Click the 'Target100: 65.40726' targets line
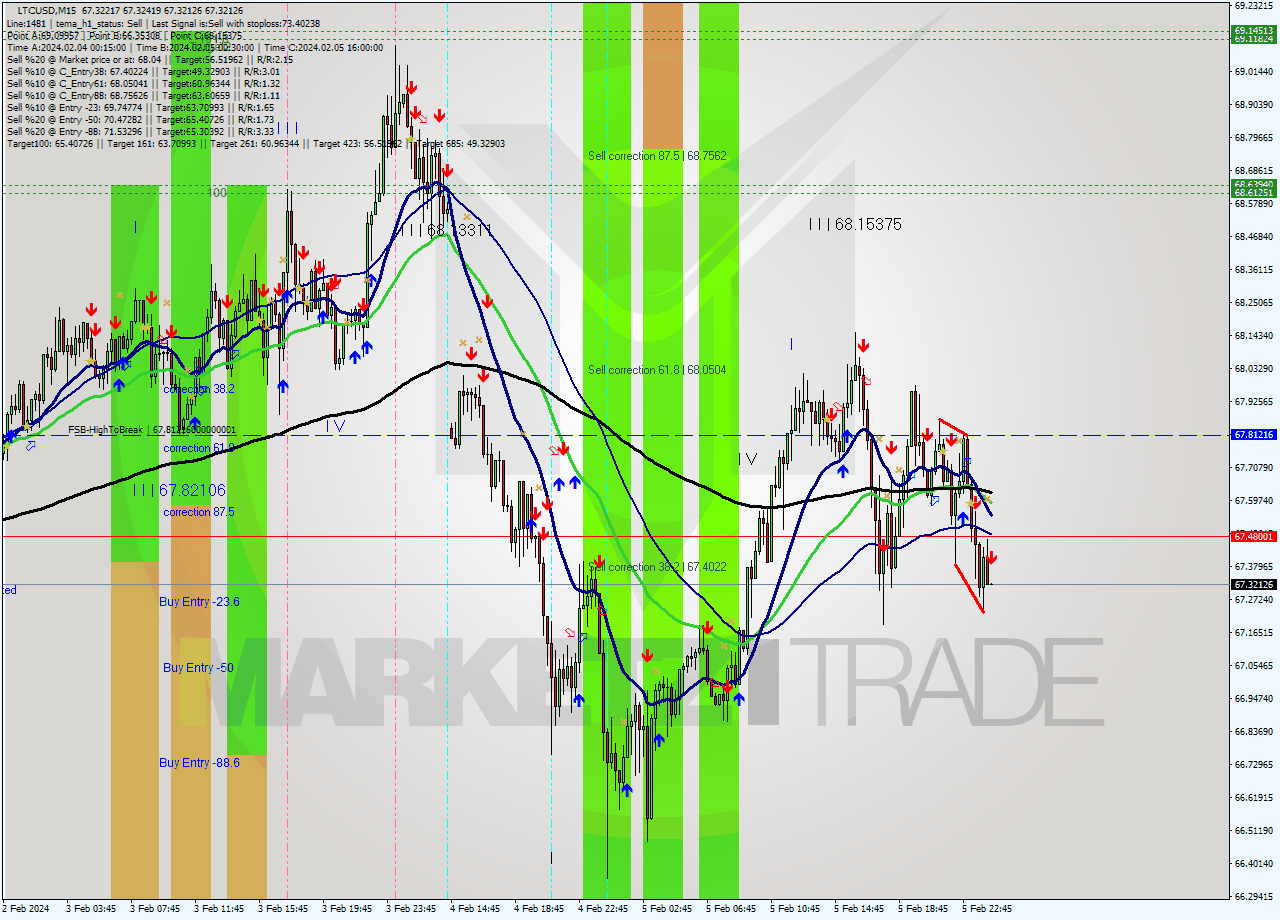The image size is (1280, 920). (x=256, y=144)
